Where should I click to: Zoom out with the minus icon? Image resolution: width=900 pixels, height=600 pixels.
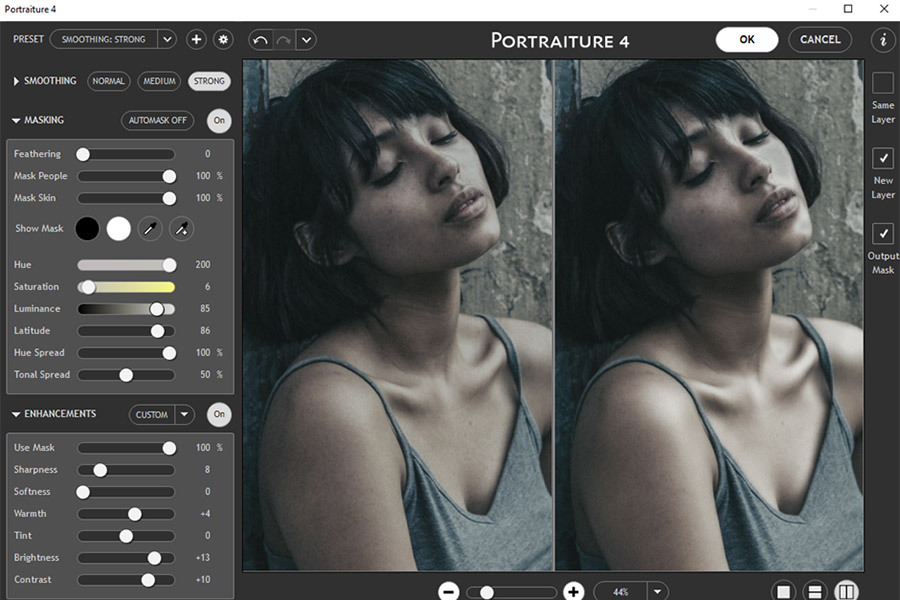[x=448, y=591]
